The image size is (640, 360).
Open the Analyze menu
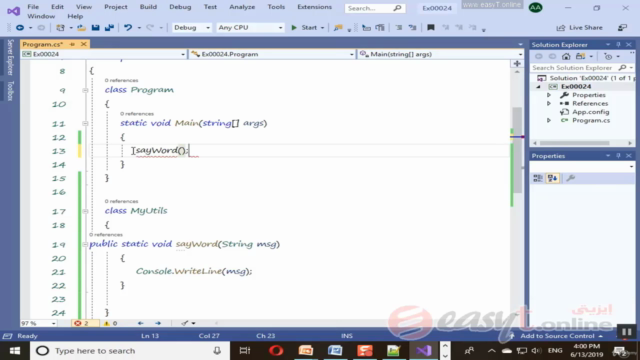point(242,7)
